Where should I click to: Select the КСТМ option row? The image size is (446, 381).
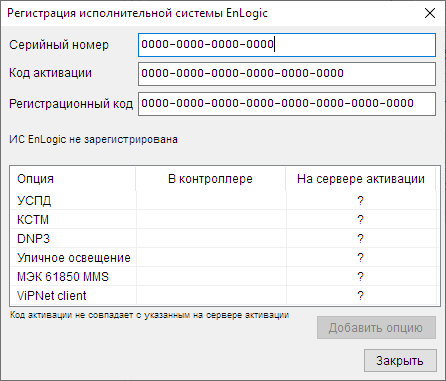pyautogui.click(x=224, y=220)
